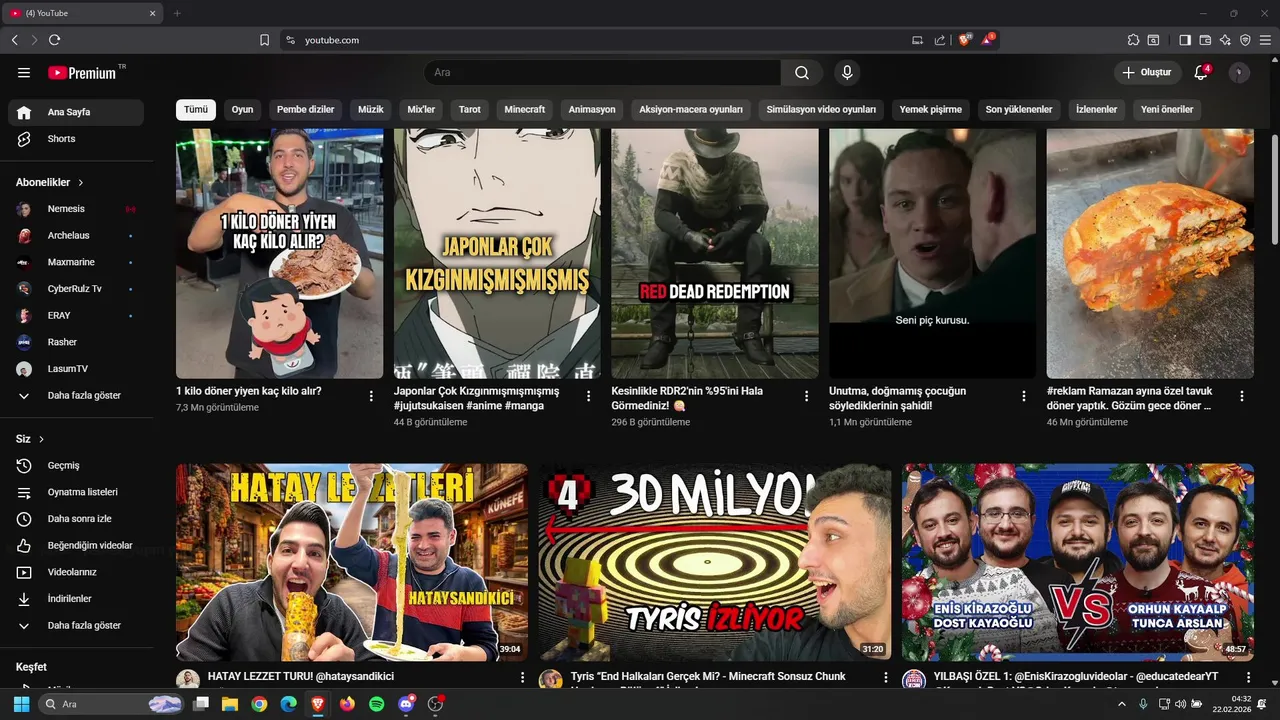Open Brave Leo AI sparkle icon
Image resolution: width=1280 pixels, height=720 pixels.
pyautogui.click(x=1225, y=40)
